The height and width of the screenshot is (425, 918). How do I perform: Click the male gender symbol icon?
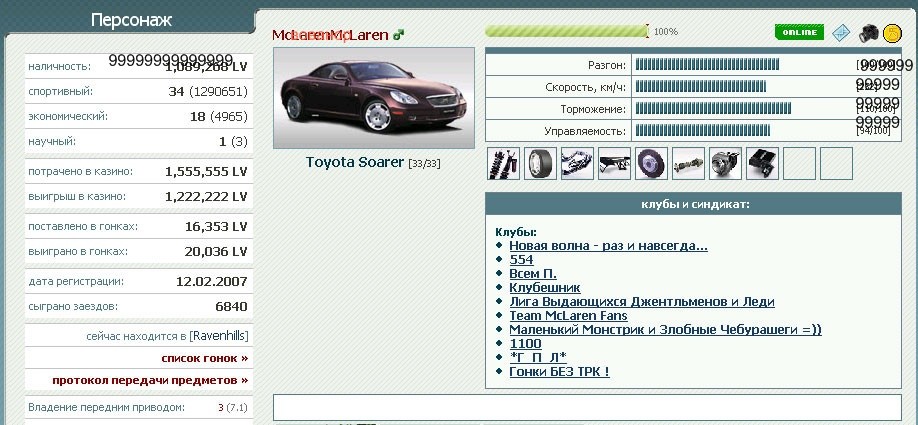point(399,35)
